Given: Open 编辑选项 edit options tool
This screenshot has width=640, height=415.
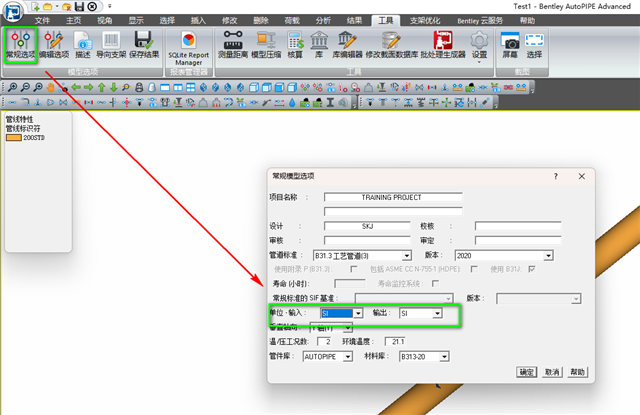Looking at the screenshot, I should [x=54, y=44].
